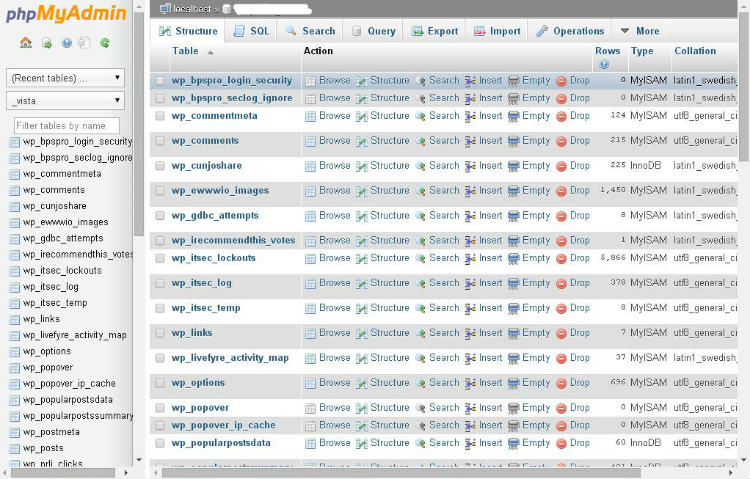Click table icon beside wp_postmeta in sidebar
The height and width of the screenshot is (479, 750).
click(x=15, y=433)
